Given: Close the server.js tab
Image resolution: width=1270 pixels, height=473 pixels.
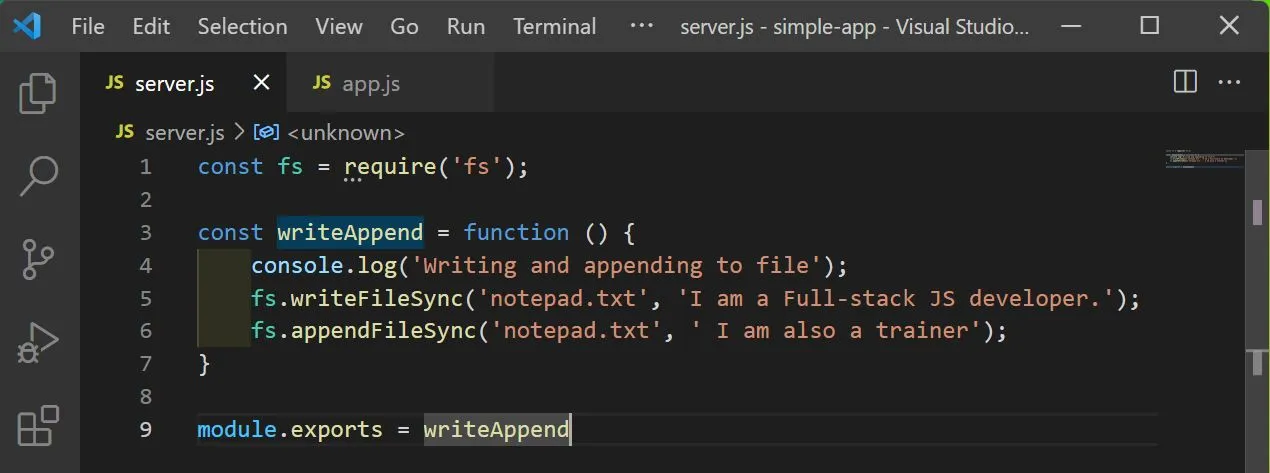Looking at the screenshot, I should pyautogui.click(x=261, y=83).
